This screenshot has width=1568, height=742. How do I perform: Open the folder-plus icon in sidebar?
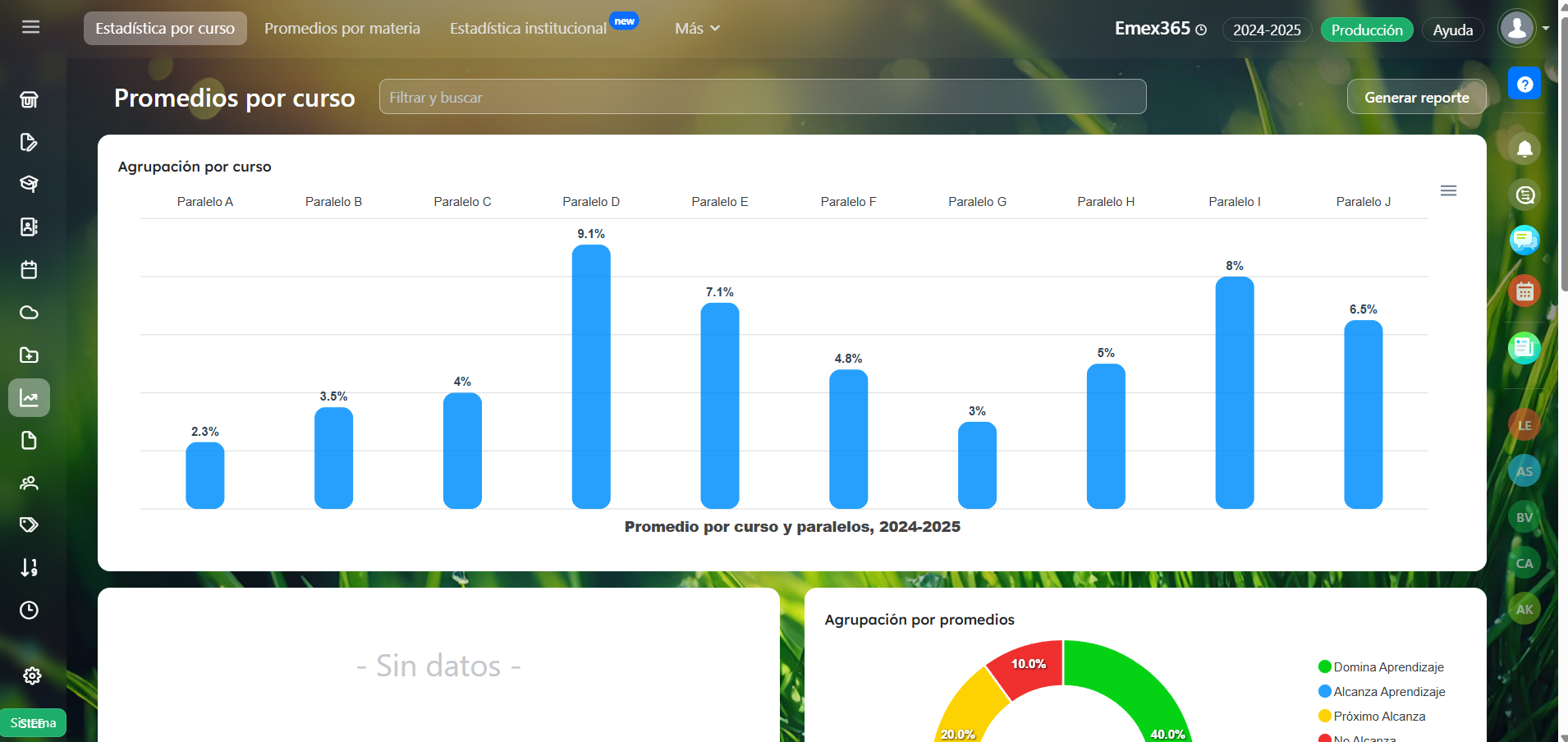29,355
